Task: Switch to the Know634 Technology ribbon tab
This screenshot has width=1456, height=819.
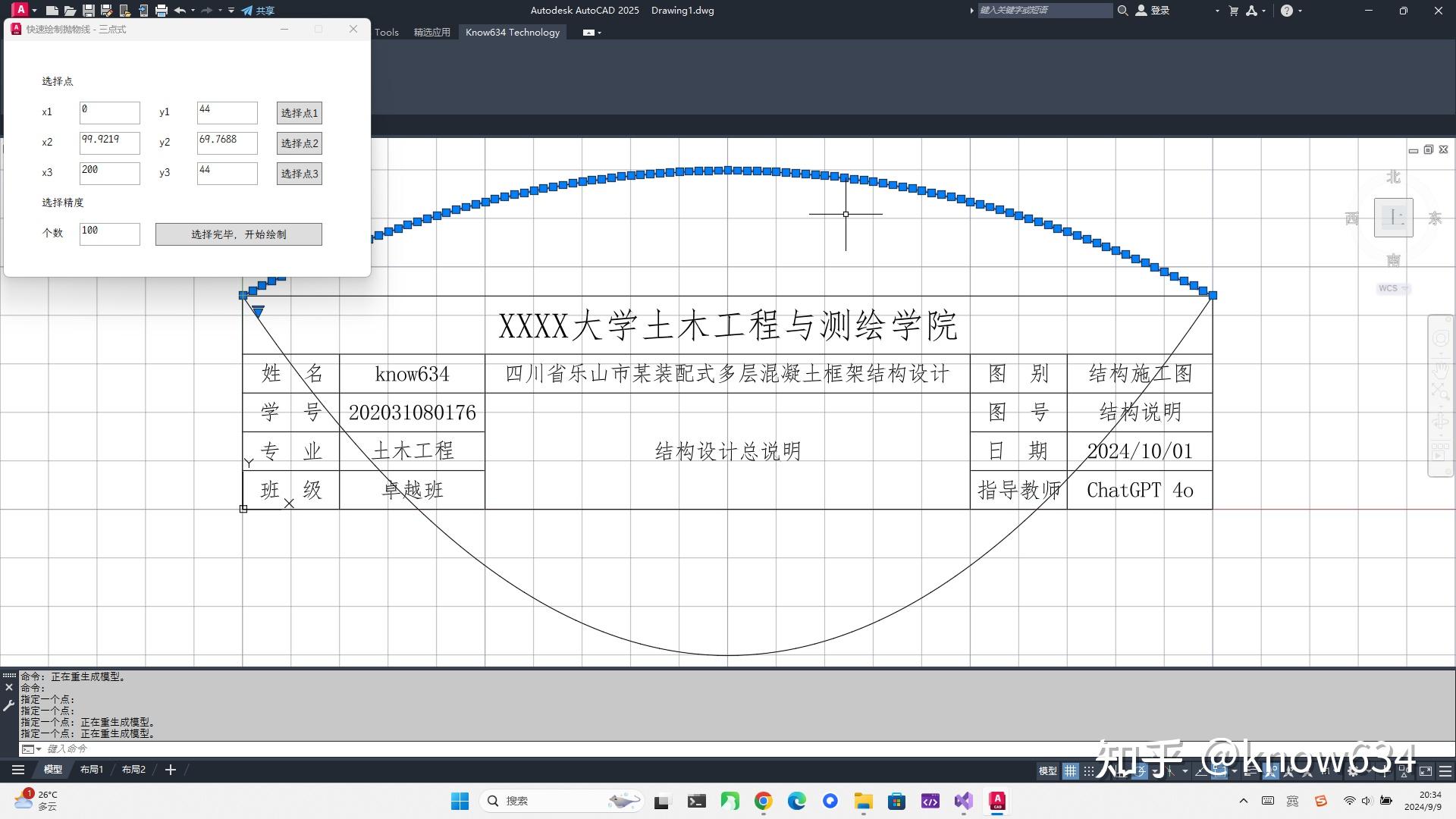Action: (513, 32)
